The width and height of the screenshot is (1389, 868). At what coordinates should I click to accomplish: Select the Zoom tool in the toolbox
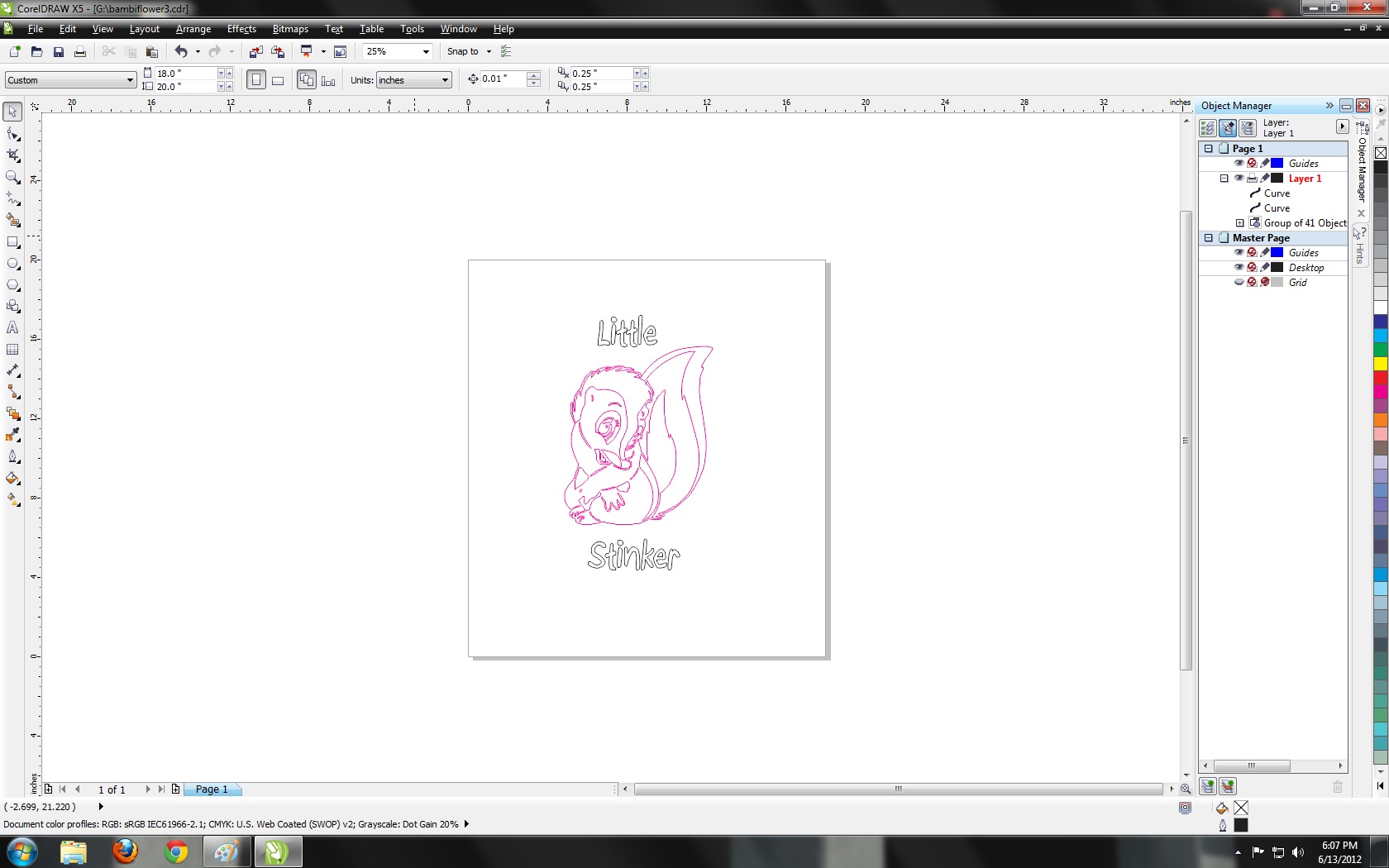[13, 177]
